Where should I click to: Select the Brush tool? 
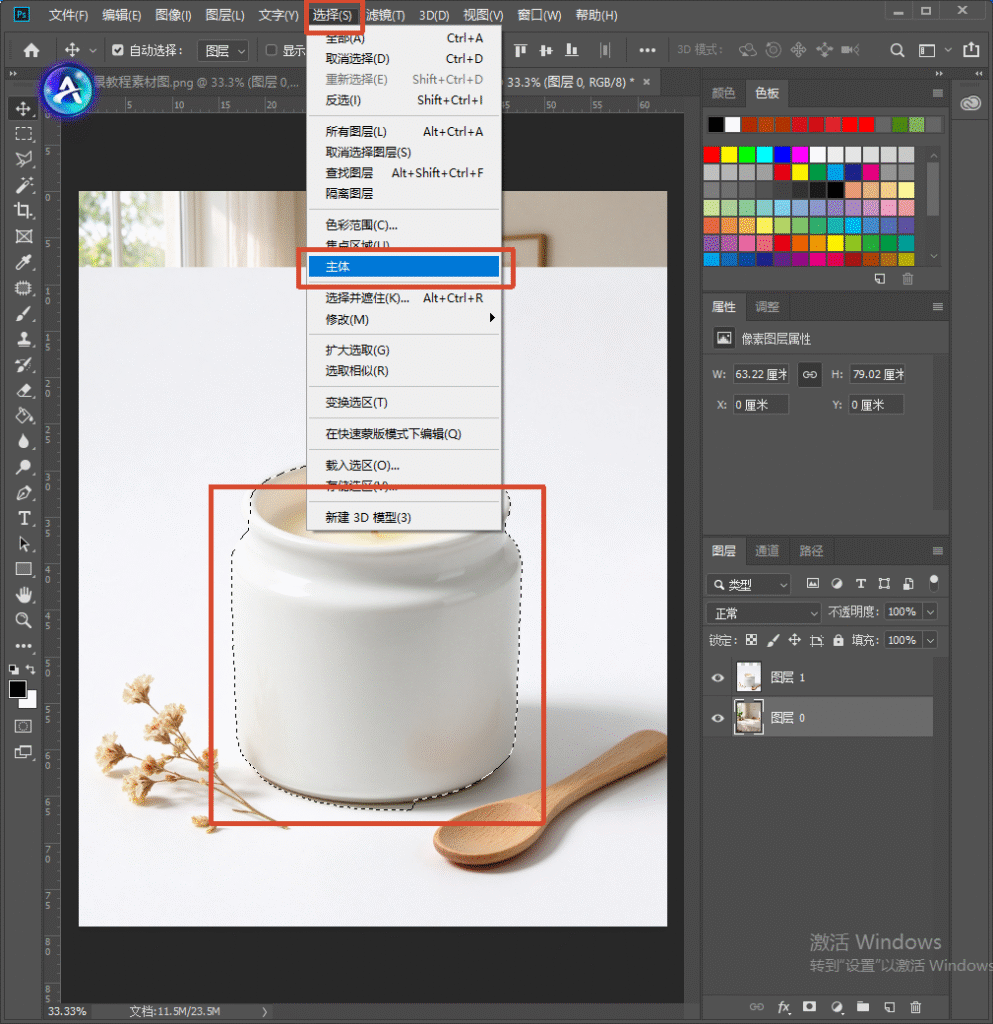(x=24, y=314)
